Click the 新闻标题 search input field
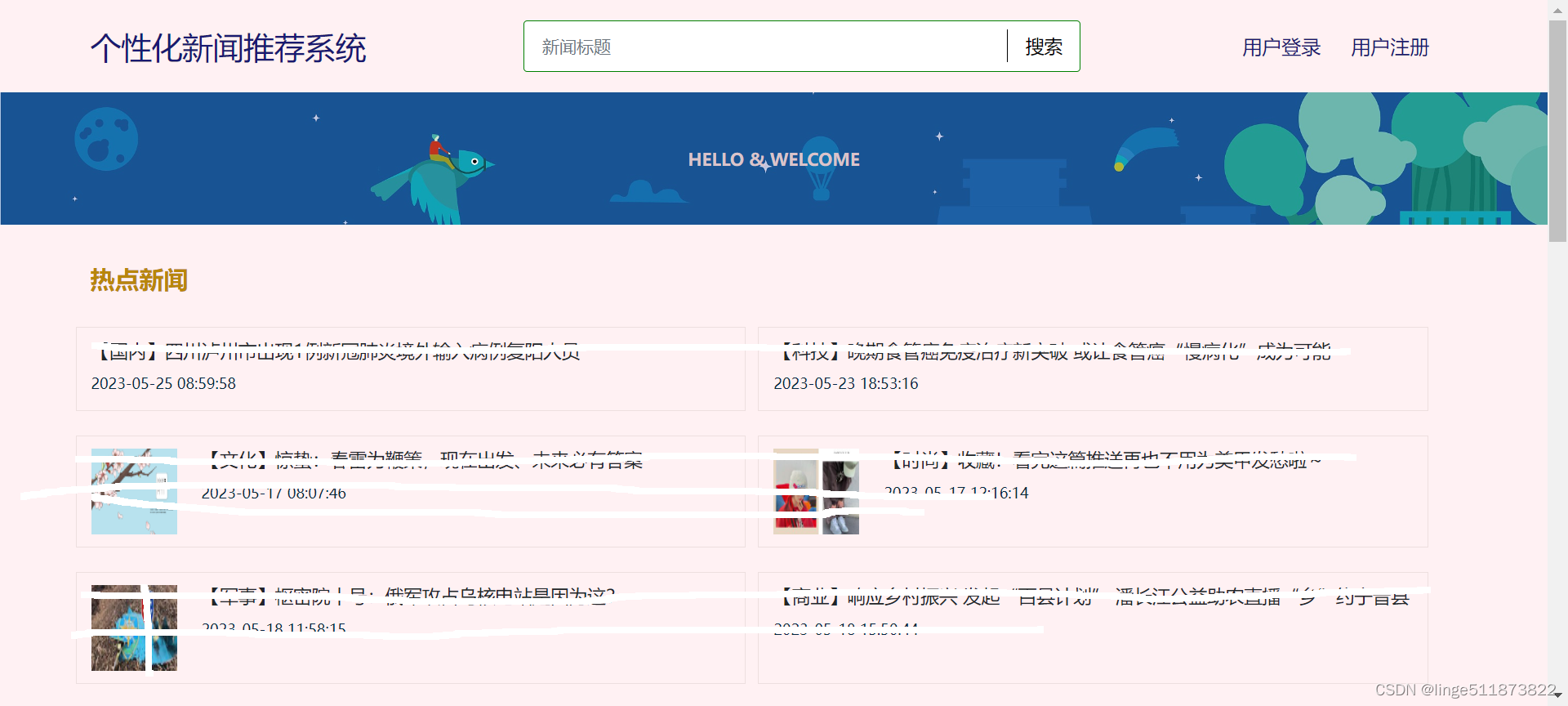The image size is (1568, 706). 765,47
